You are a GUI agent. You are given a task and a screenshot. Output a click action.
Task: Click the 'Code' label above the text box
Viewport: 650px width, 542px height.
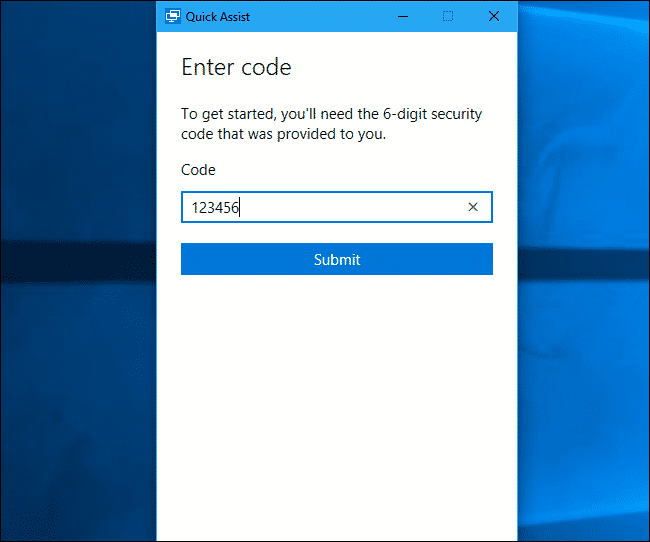click(198, 170)
